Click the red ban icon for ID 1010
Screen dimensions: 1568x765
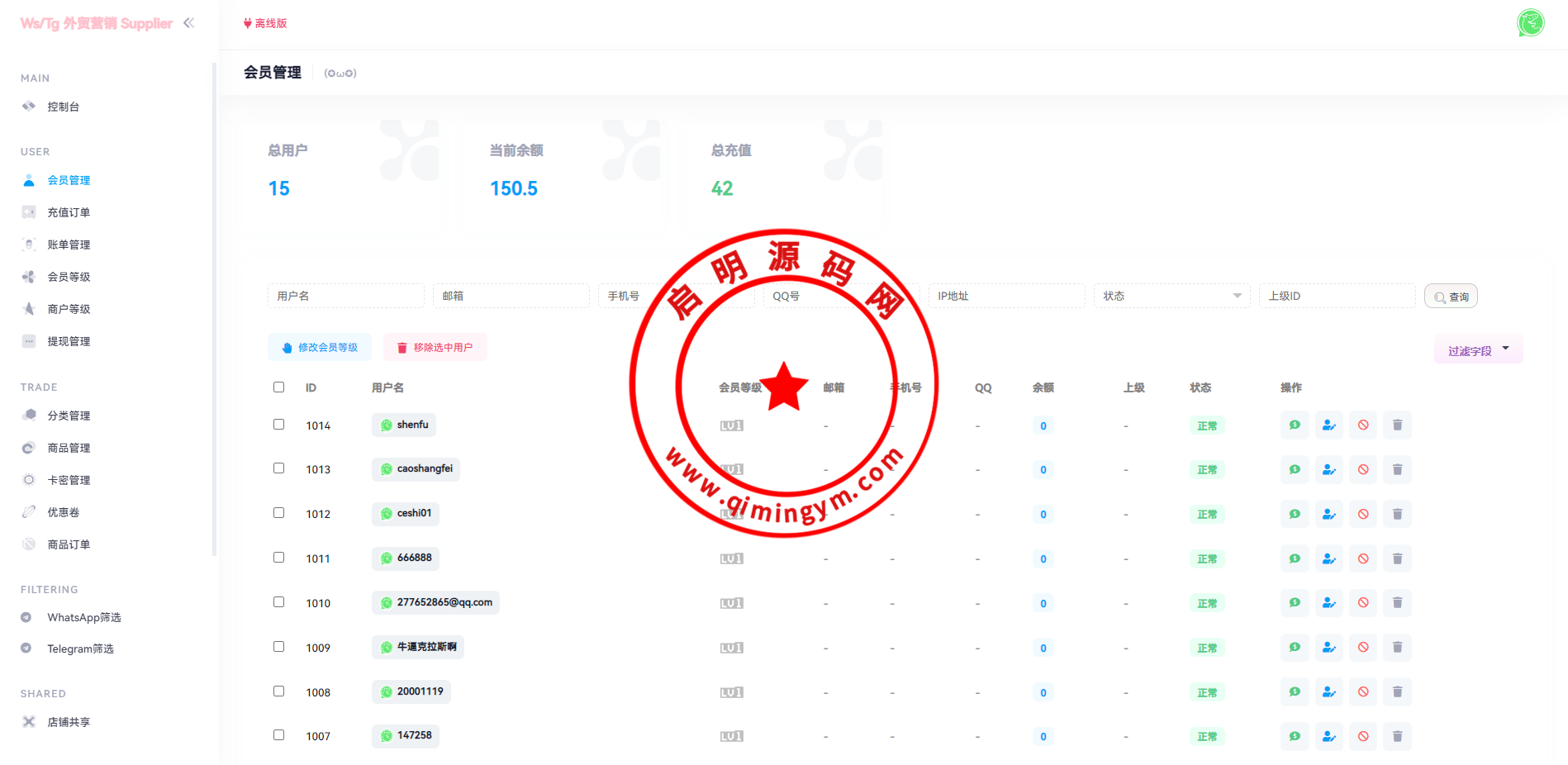(1363, 603)
